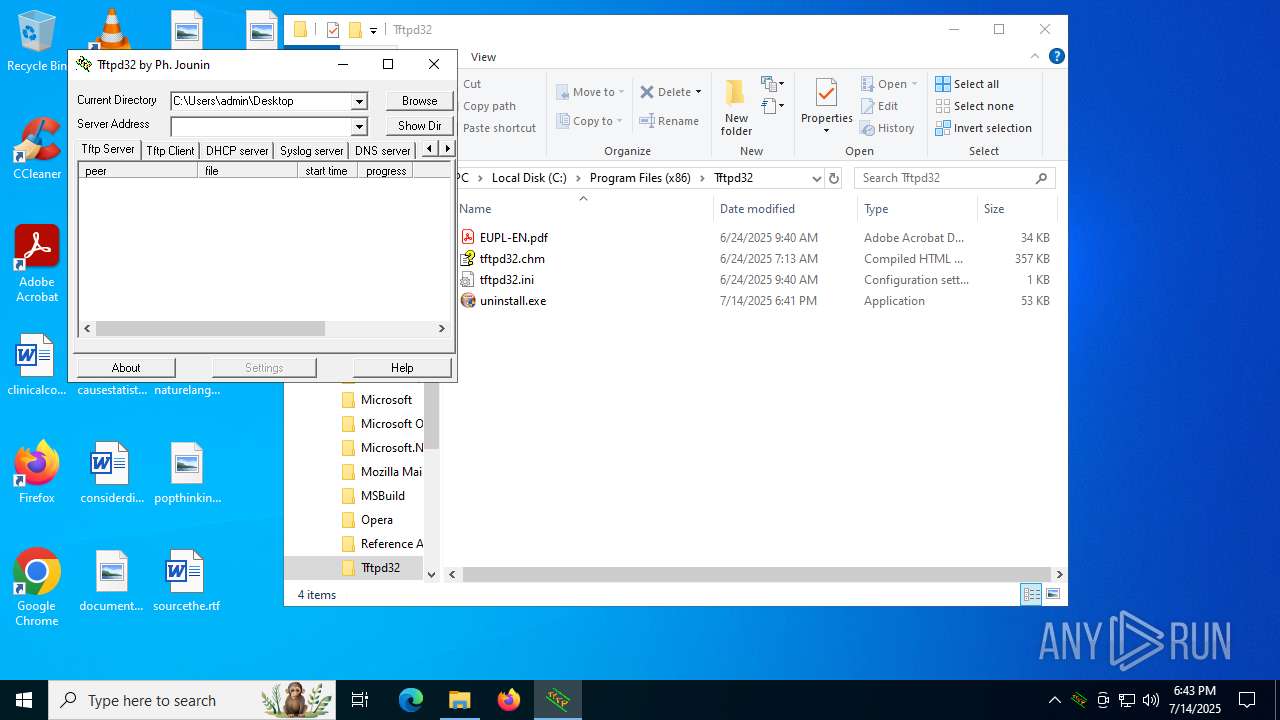Switch Explorer to details view button
This screenshot has height=720, width=1280.
coord(1031,594)
